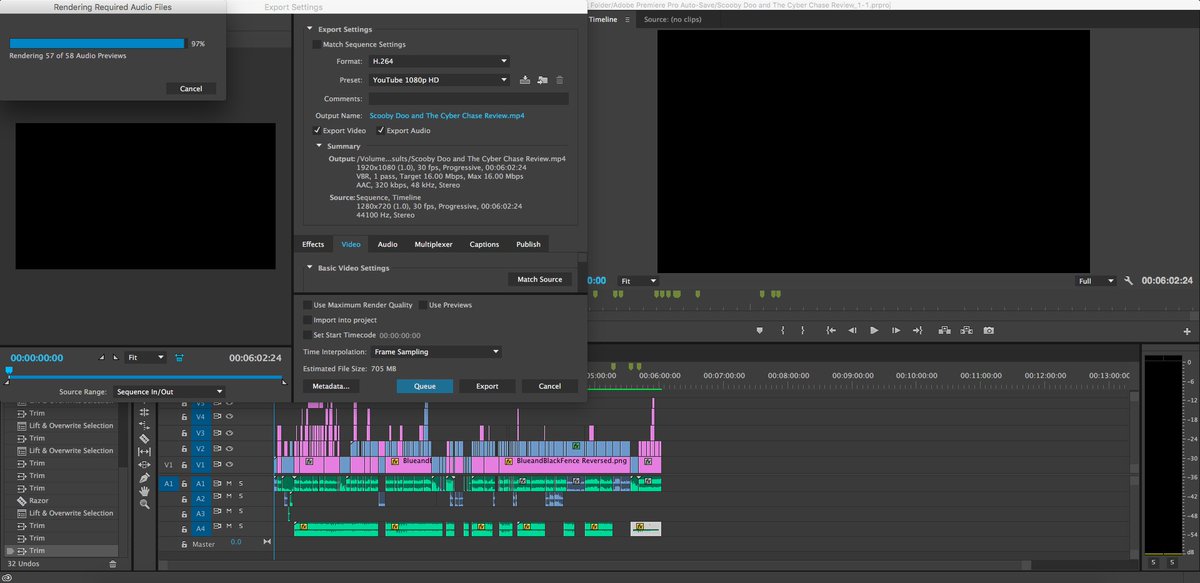Open the Source Range dropdown
1200x583 pixels.
point(167,392)
